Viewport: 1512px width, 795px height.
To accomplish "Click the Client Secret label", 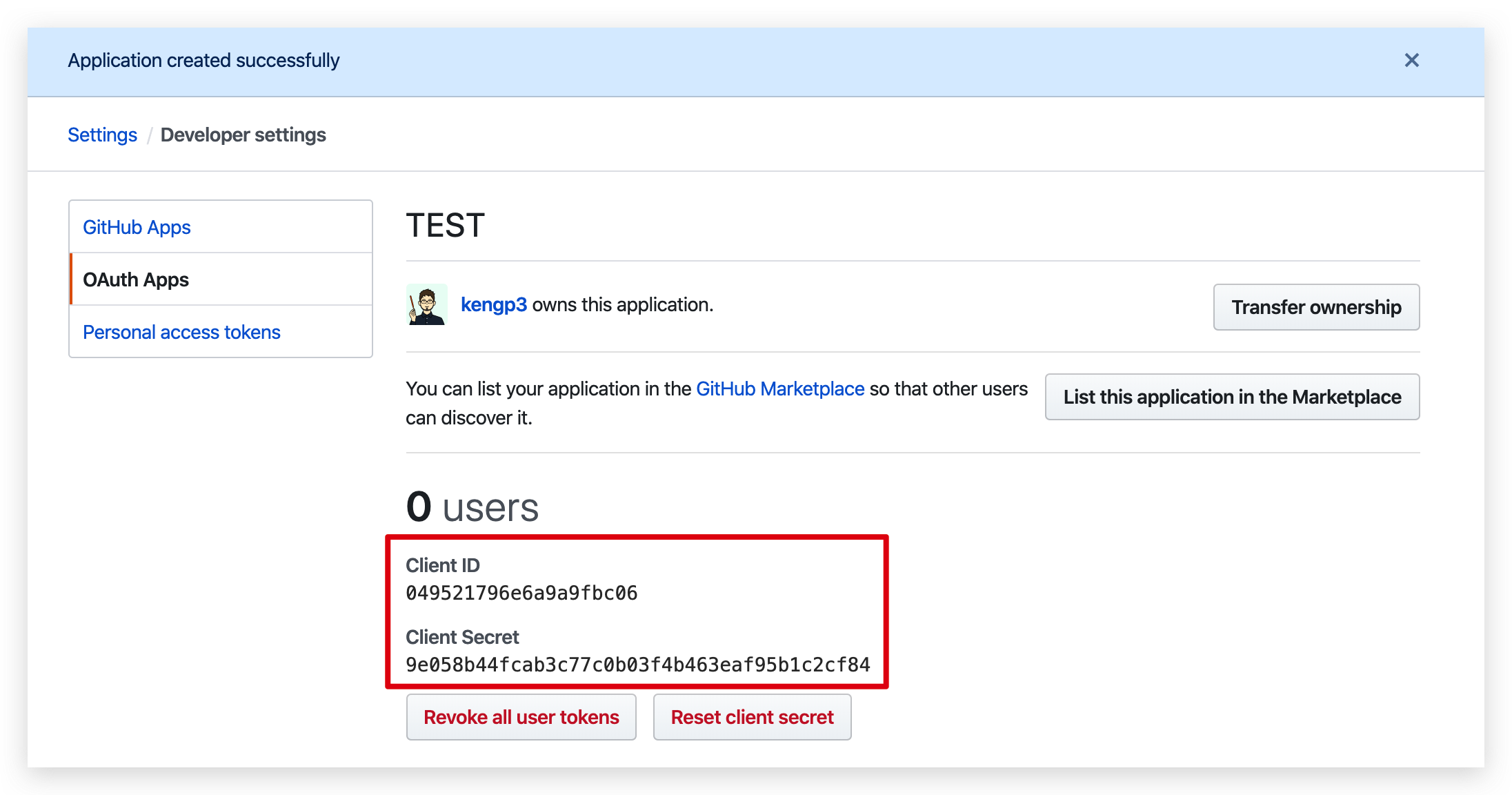I will [462, 637].
